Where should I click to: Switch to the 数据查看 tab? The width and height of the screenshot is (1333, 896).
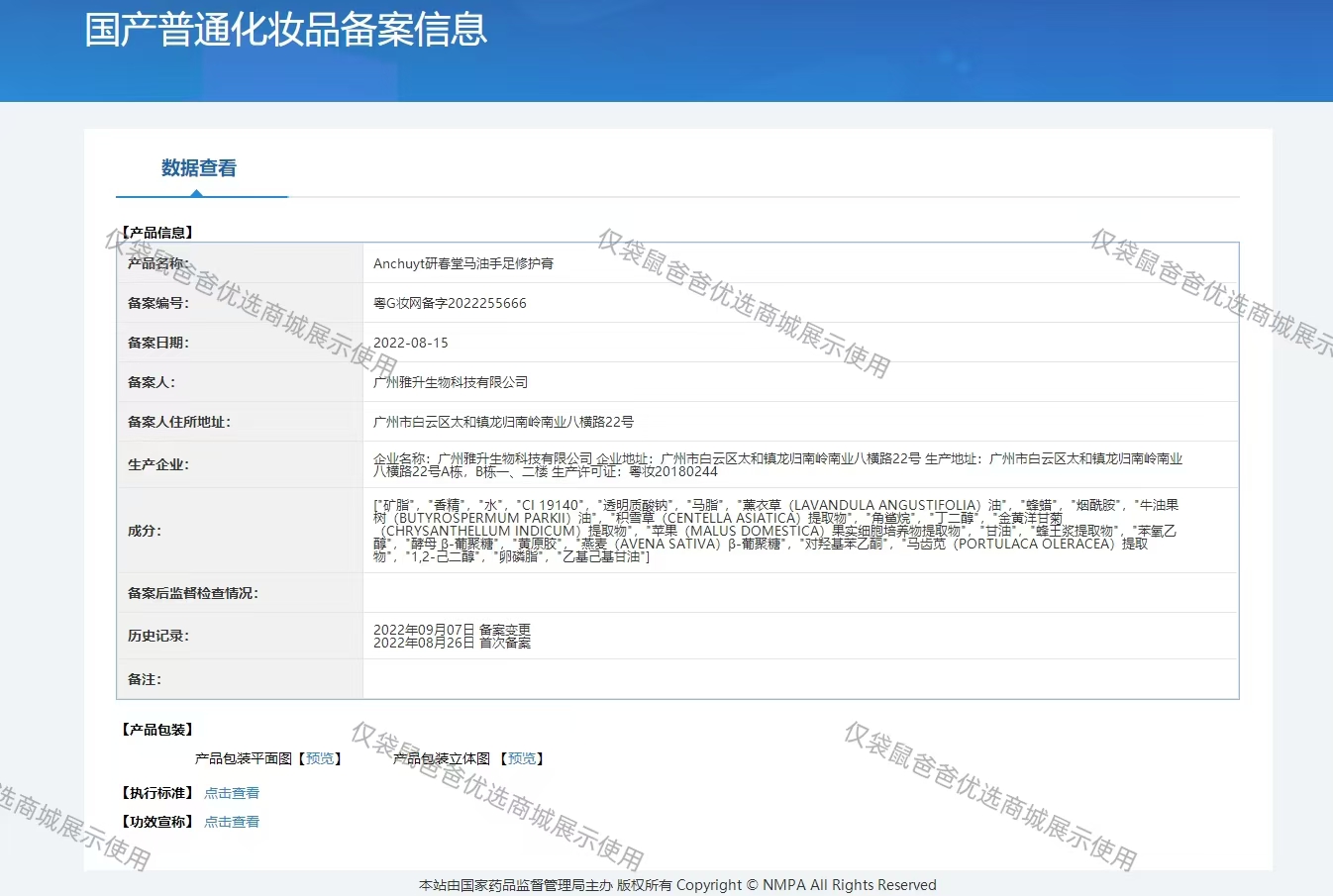point(199,168)
